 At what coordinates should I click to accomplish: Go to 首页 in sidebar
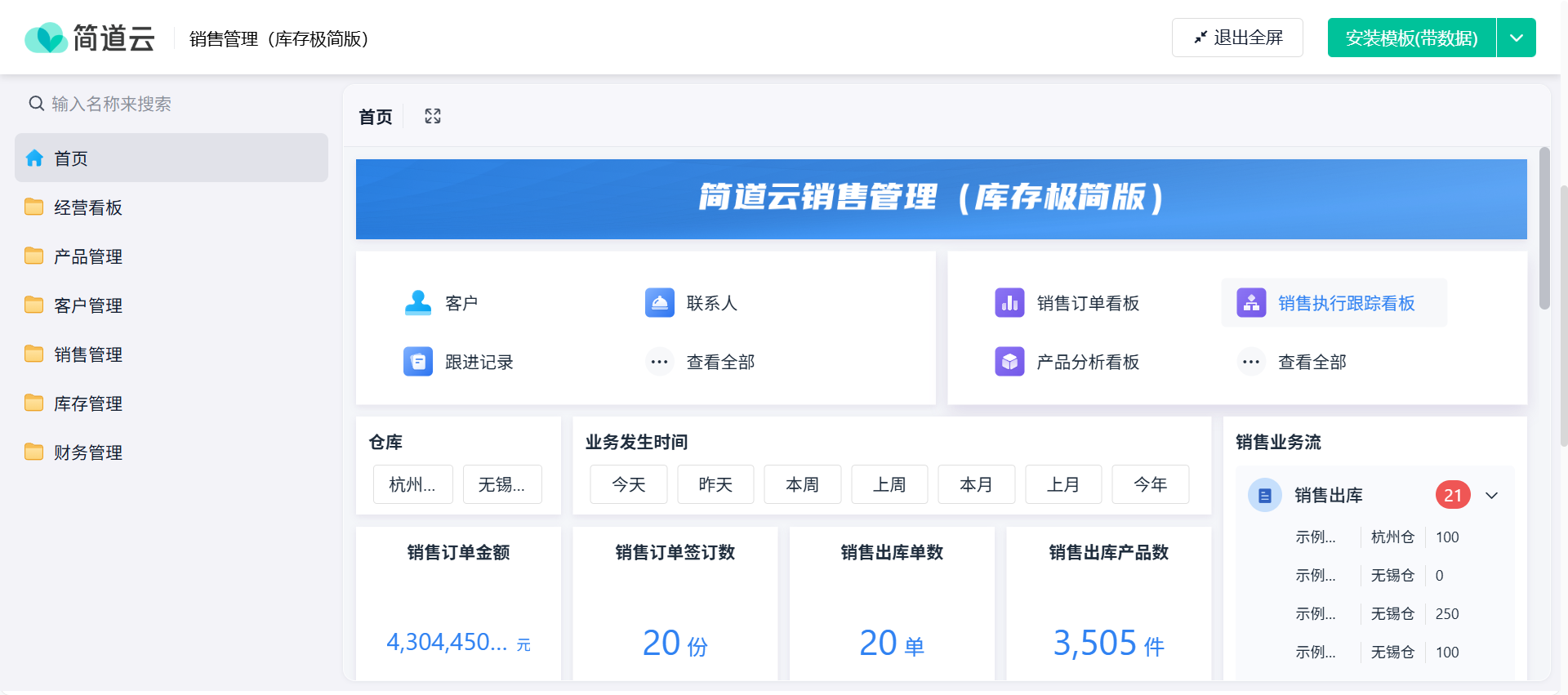pos(171,158)
